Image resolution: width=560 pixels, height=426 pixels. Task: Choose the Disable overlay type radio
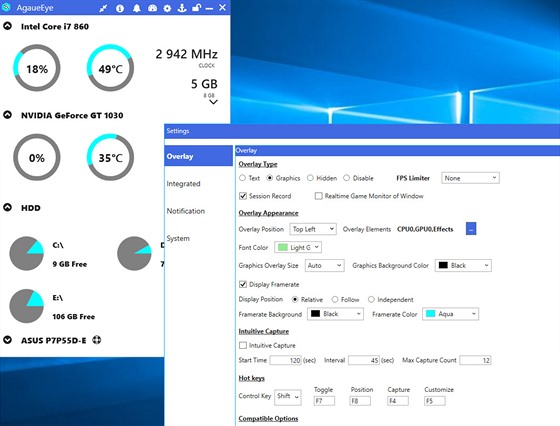click(346, 178)
